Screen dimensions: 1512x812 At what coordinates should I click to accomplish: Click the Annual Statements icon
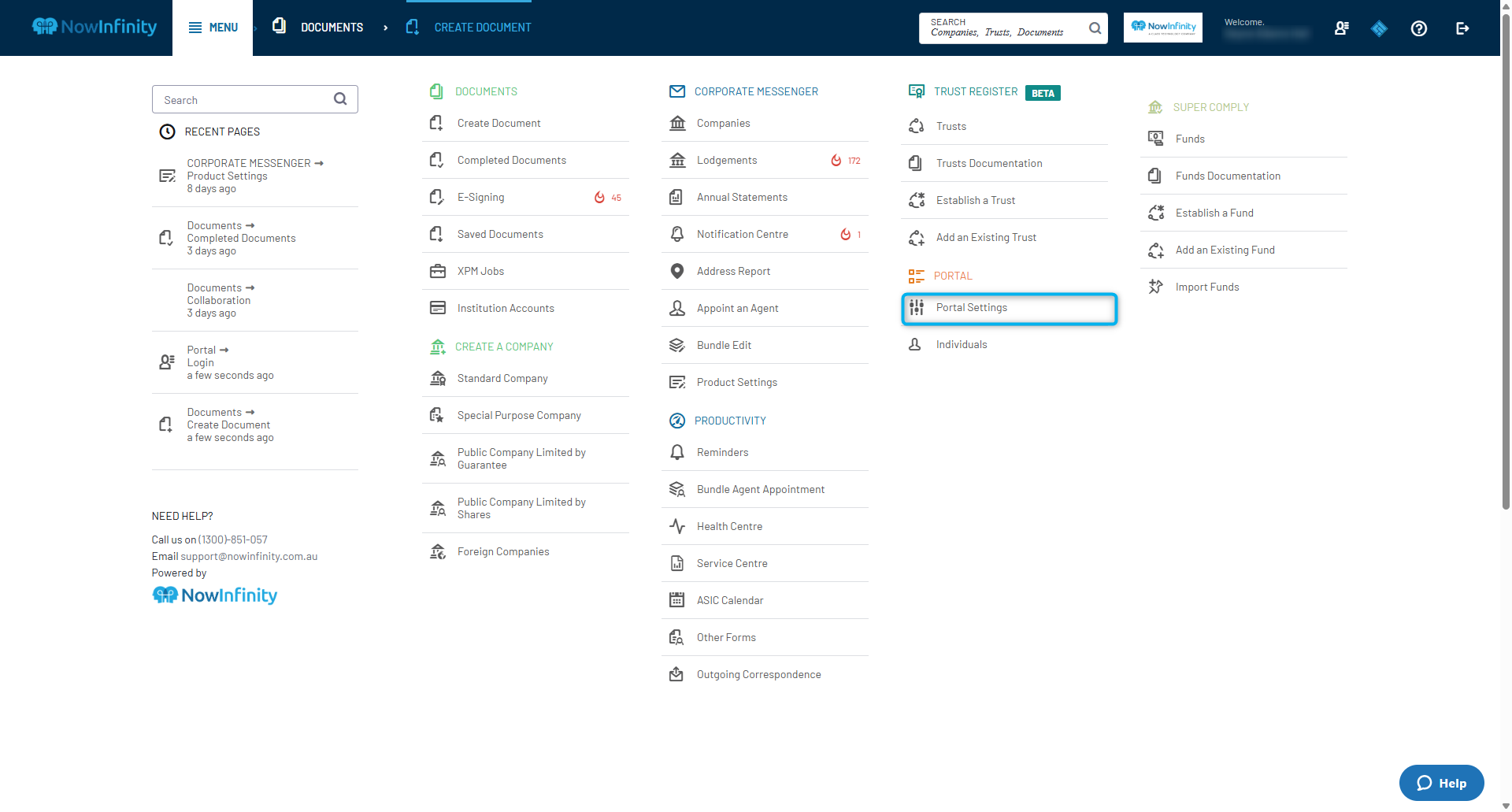tap(676, 197)
